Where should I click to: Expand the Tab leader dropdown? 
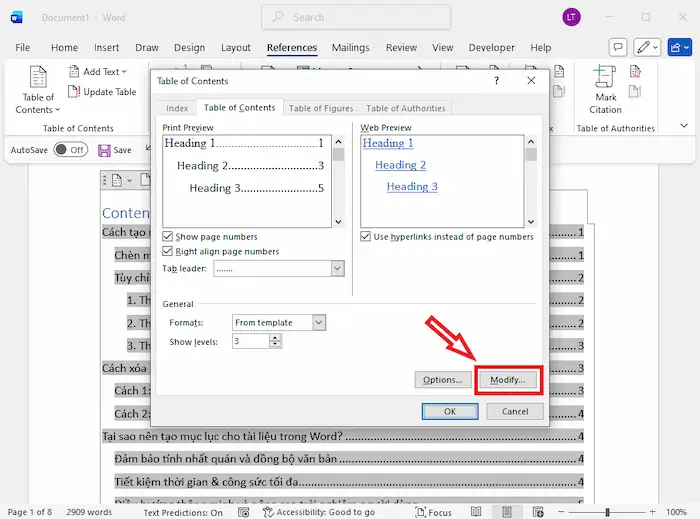tap(337, 269)
